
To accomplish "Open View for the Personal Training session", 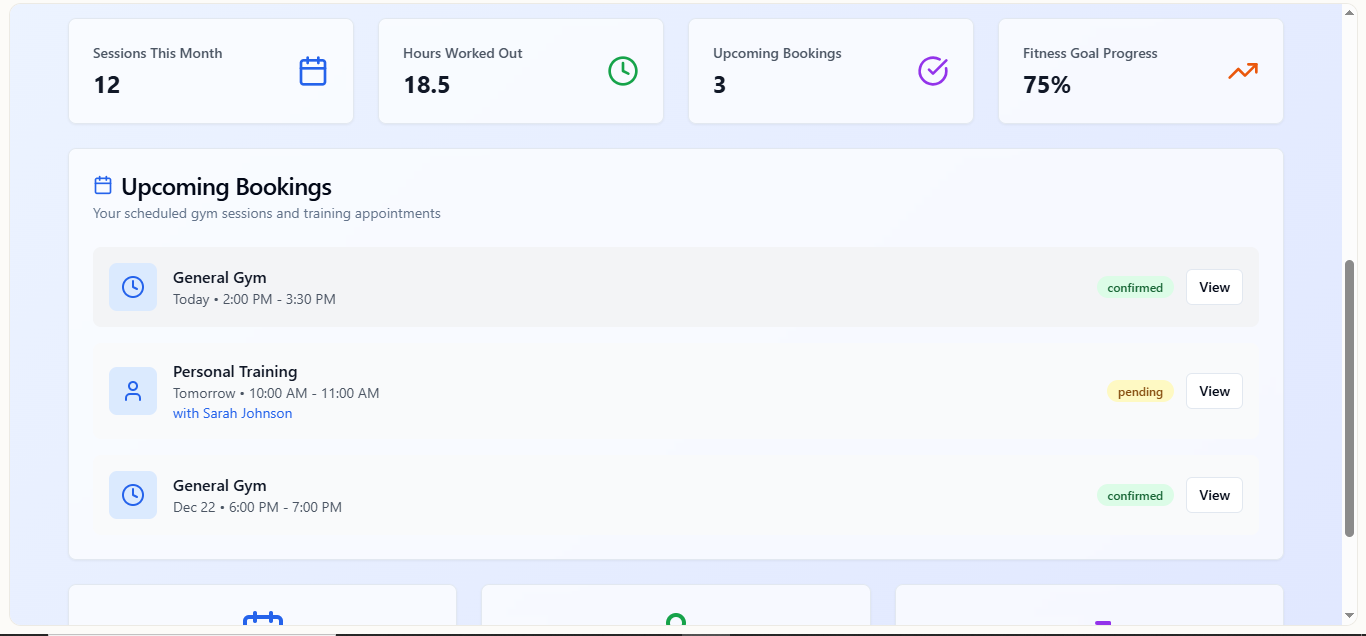I will [1214, 391].
